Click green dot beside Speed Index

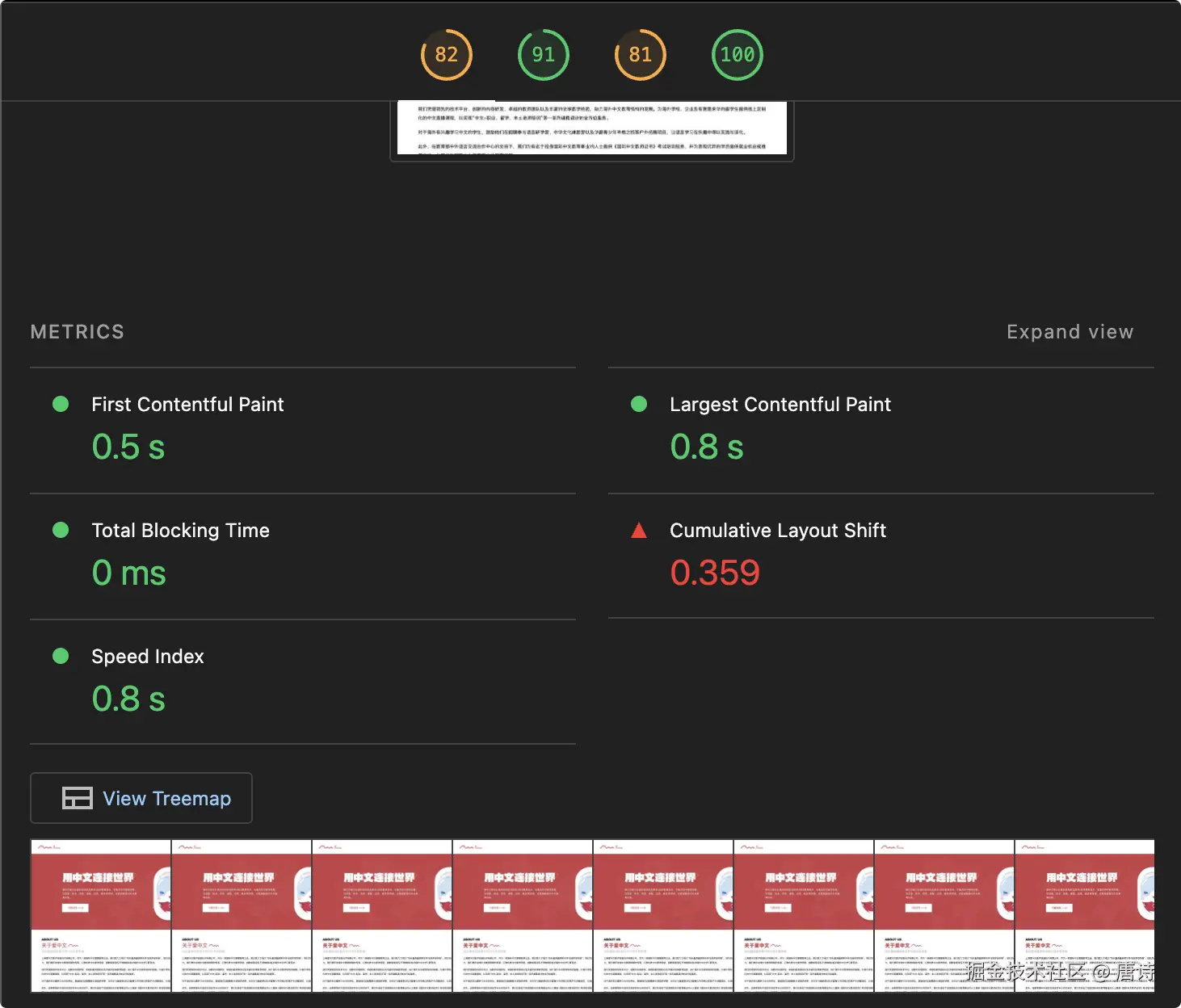(61, 656)
